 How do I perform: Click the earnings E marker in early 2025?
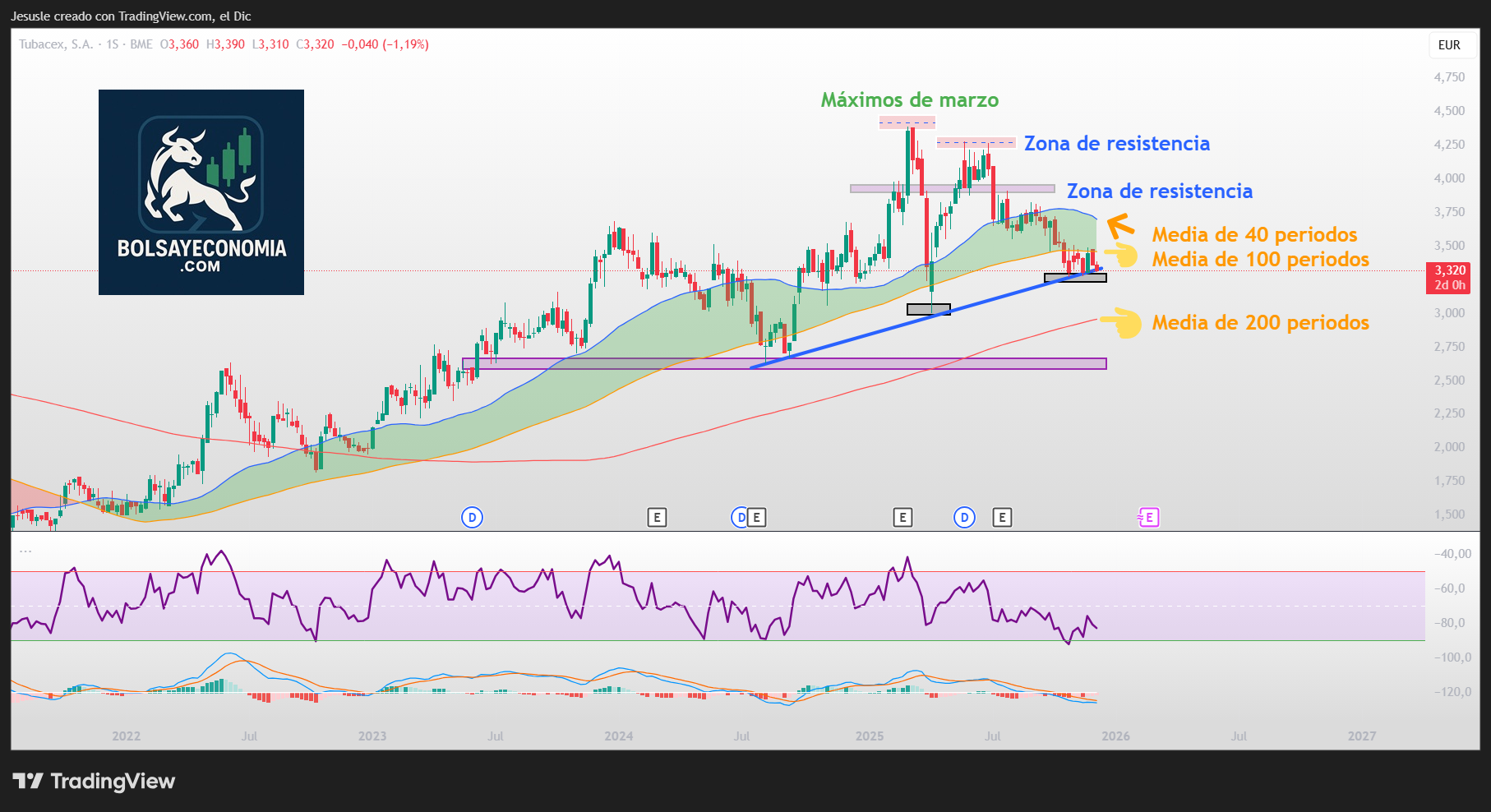coord(902,517)
